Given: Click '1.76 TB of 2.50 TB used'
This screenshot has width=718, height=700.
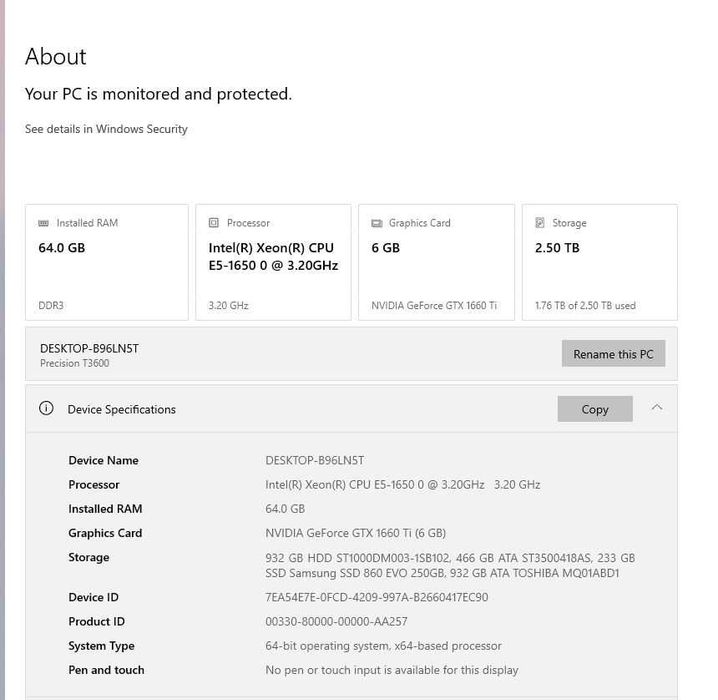Looking at the screenshot, I should pos(585,305).
